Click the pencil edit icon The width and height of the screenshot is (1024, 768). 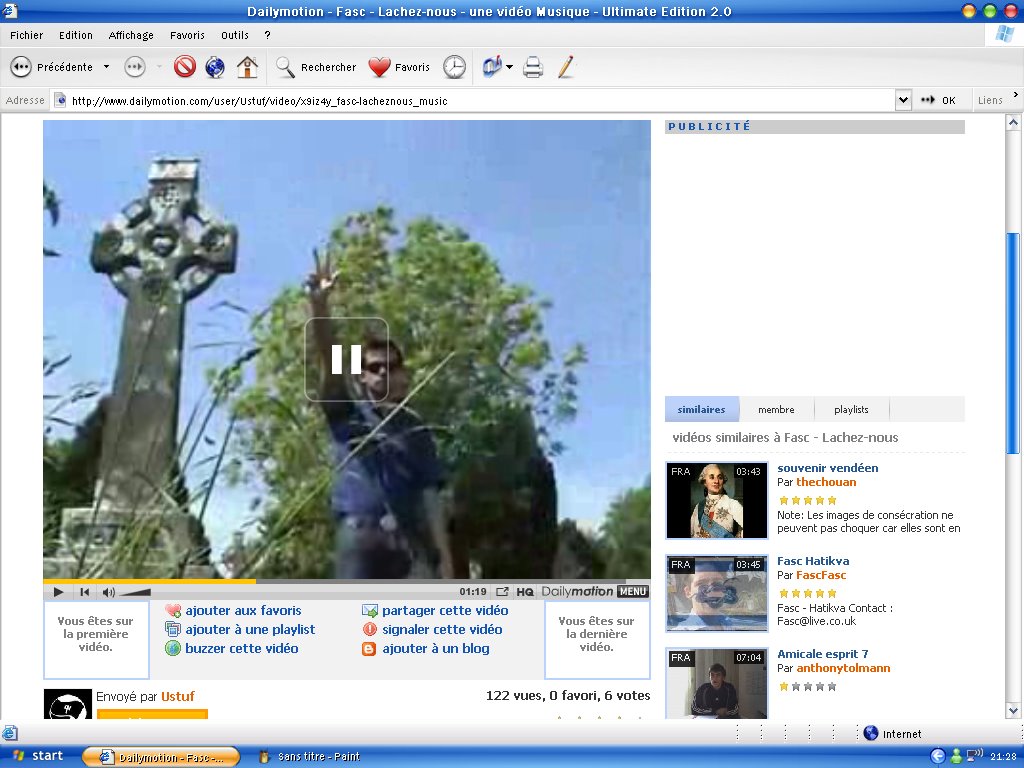tap(566, 67)
